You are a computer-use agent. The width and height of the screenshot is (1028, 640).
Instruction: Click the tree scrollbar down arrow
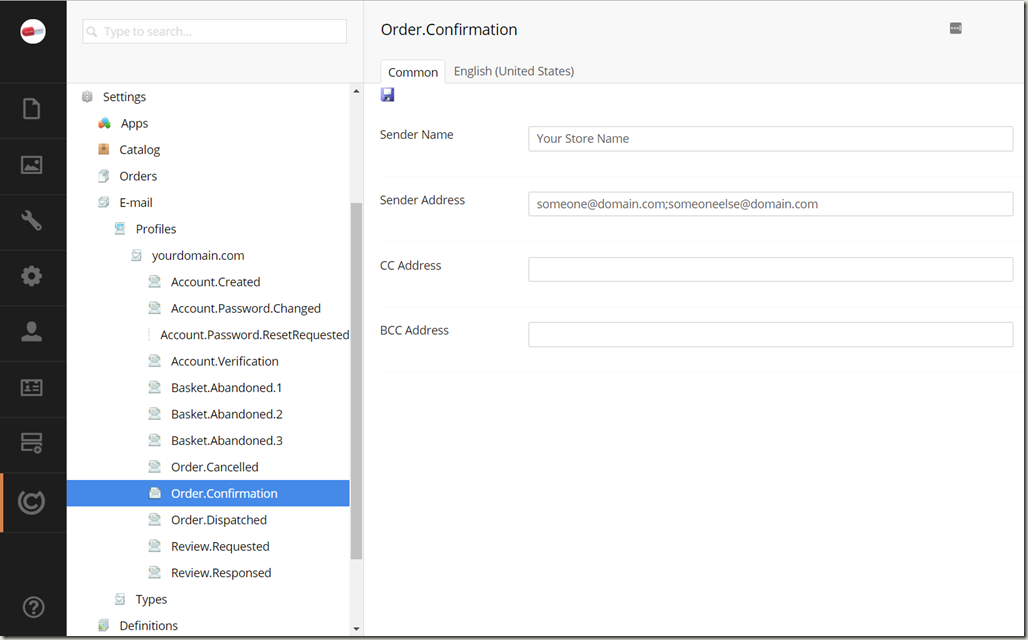357,629
